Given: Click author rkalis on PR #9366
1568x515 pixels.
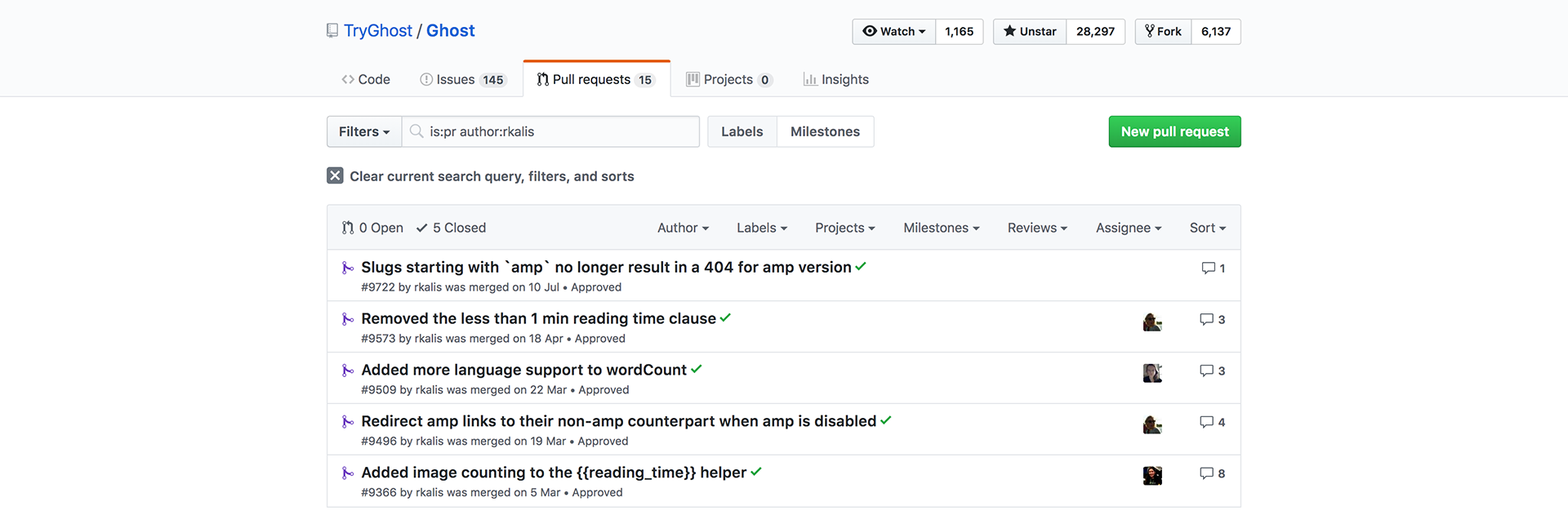Looking at the screenshot, I should coord(430,493).
